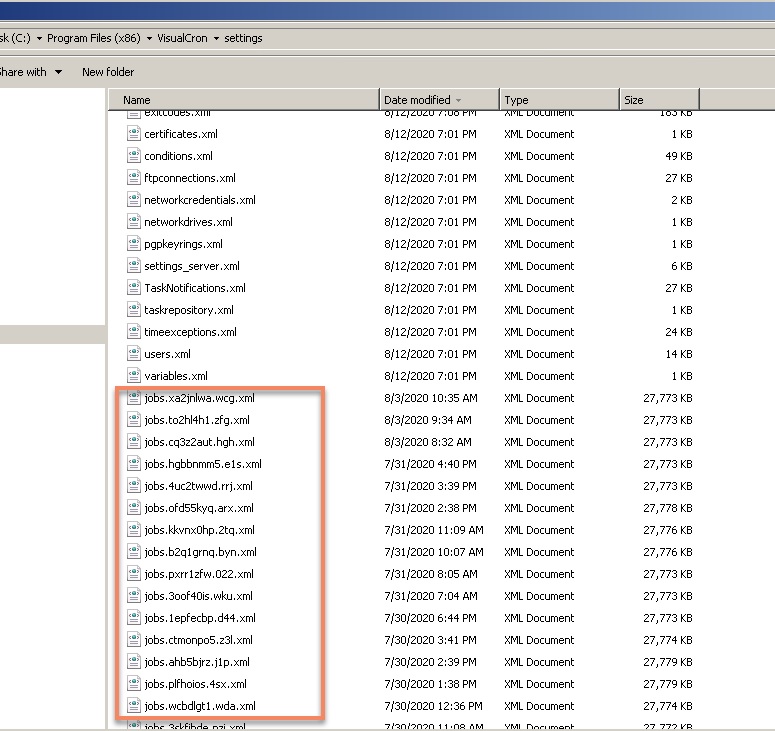The height and width of the screenshot is (731, 775).
Task: Select the jobs.pxrr1zfw.022.xml file name
Action: [x=198, y=574]
